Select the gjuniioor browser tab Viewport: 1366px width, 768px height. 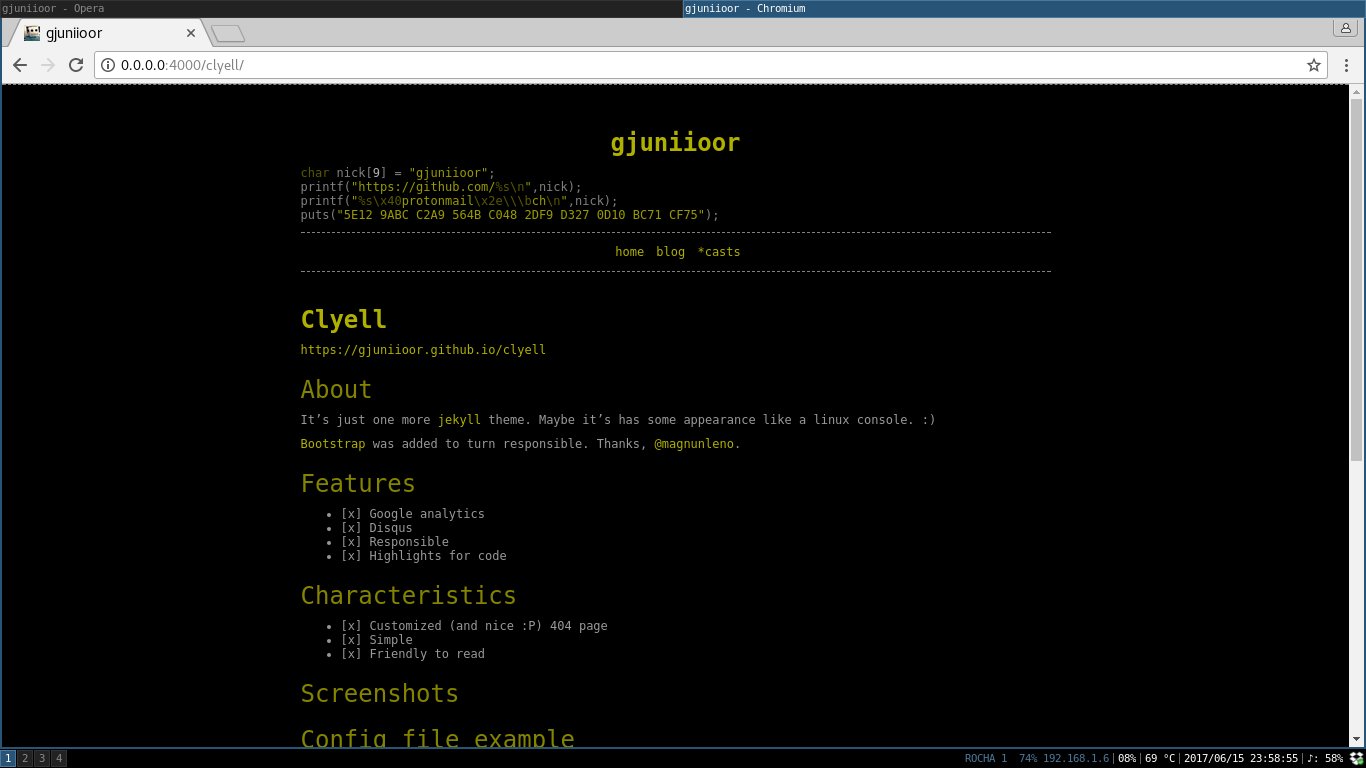pyautogui.click(x=110, y=32)
